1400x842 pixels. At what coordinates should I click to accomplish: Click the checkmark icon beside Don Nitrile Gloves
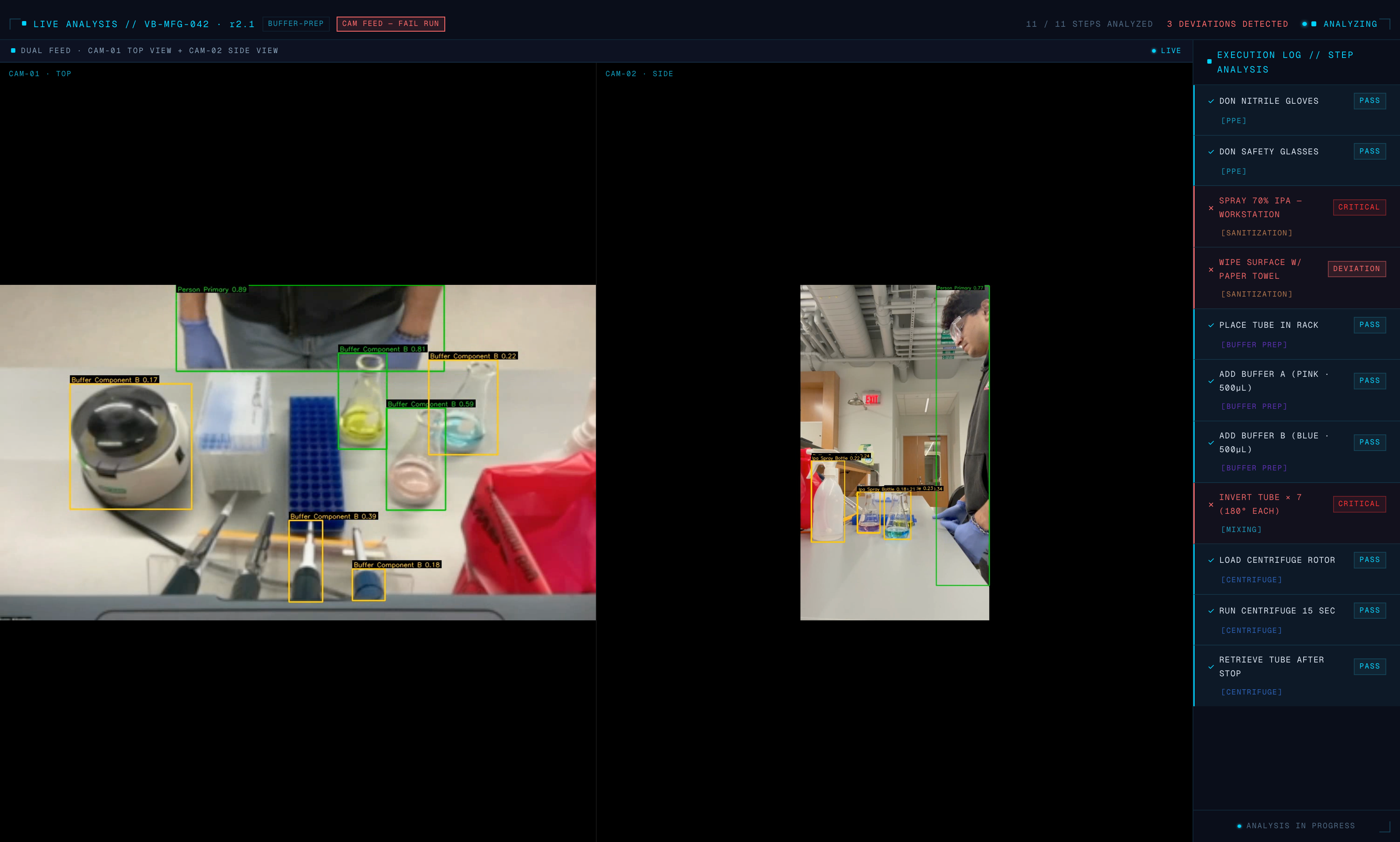tap(1211, 102)
